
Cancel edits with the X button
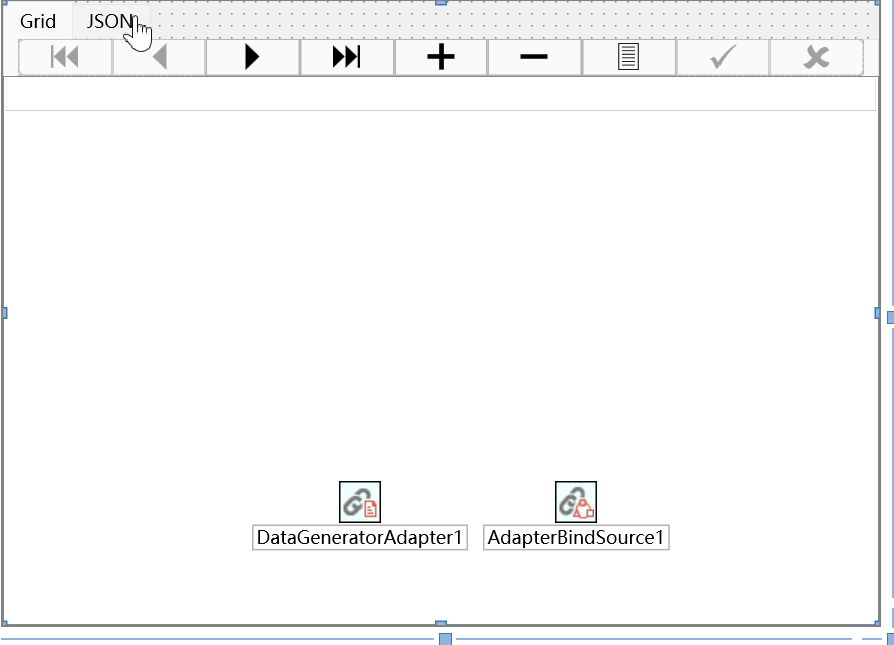click(x=816, y=57)
